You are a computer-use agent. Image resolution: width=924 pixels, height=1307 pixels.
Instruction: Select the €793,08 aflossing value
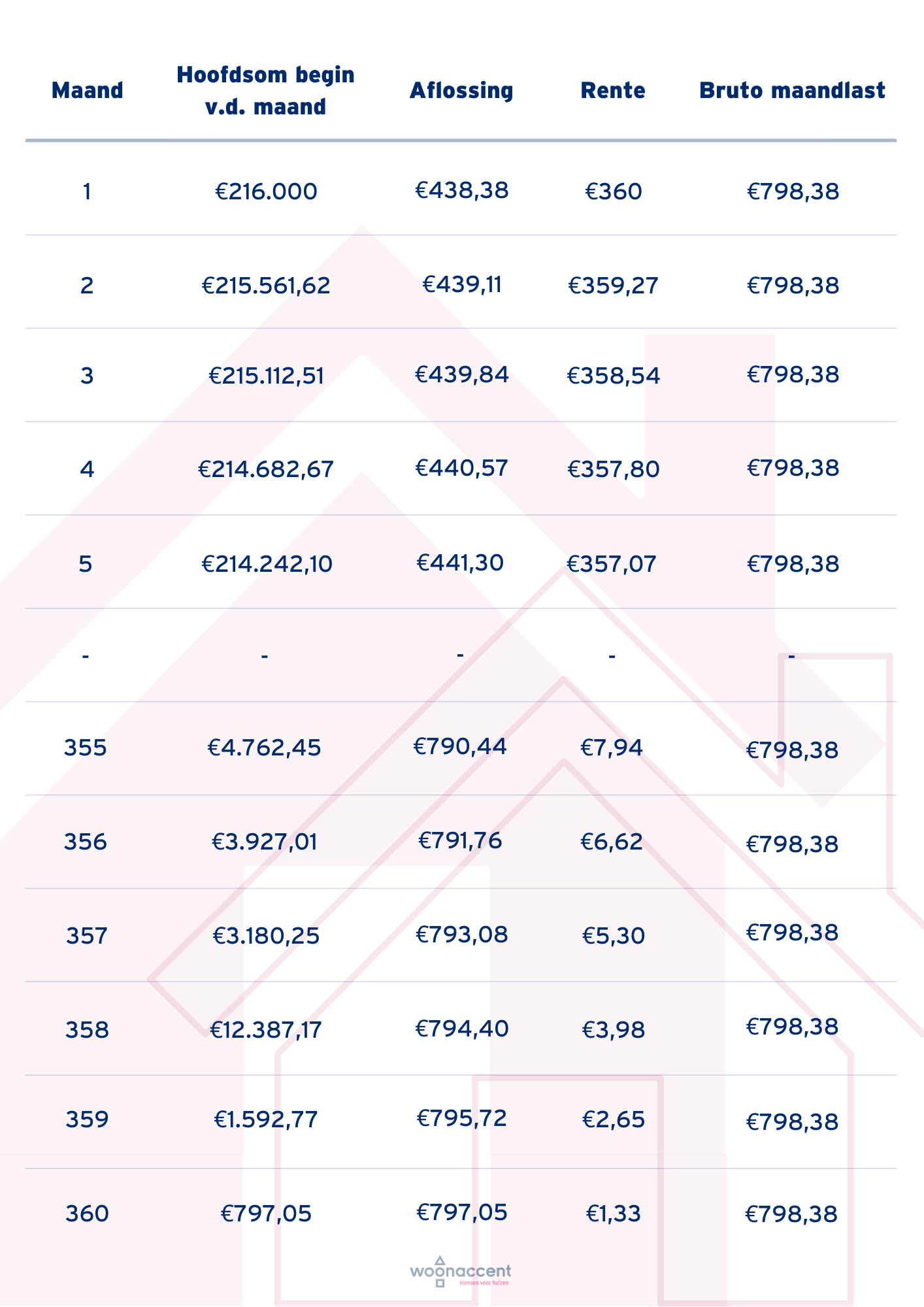pos(461,935)
